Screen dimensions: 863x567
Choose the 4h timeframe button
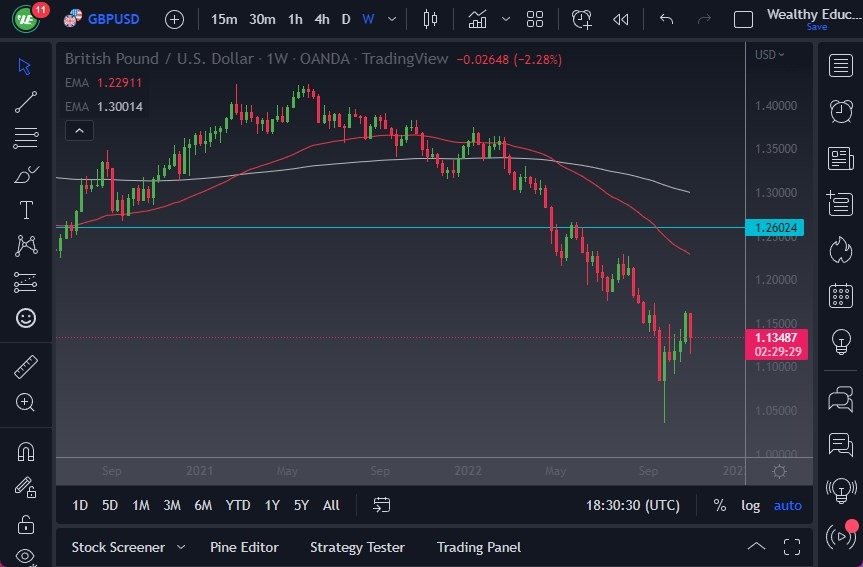[321, 19]
